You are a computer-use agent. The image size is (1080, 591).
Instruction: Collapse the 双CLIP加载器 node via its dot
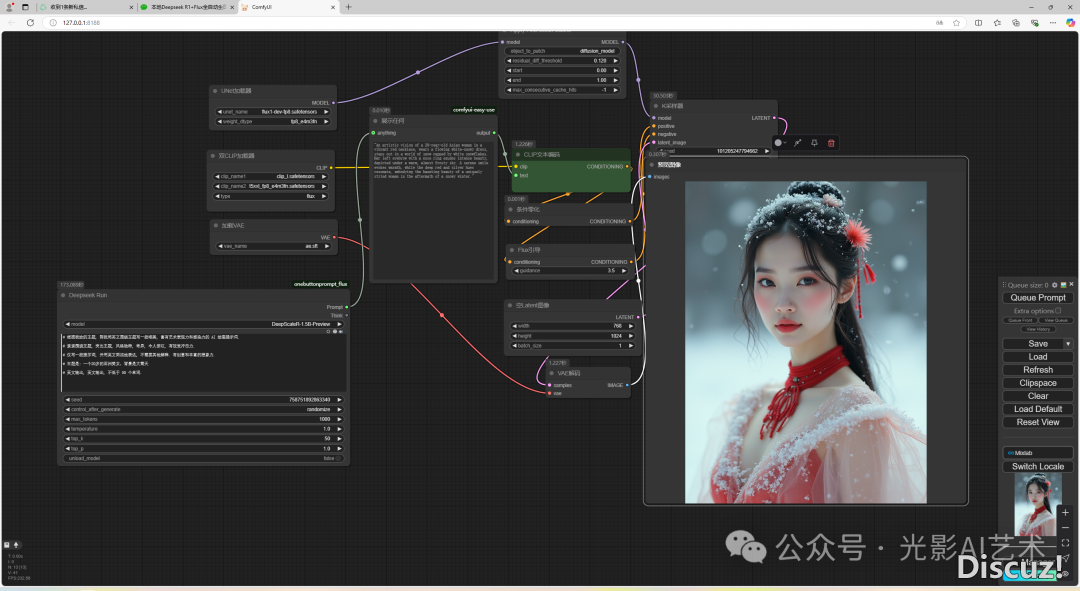click(x=213, y=156)
